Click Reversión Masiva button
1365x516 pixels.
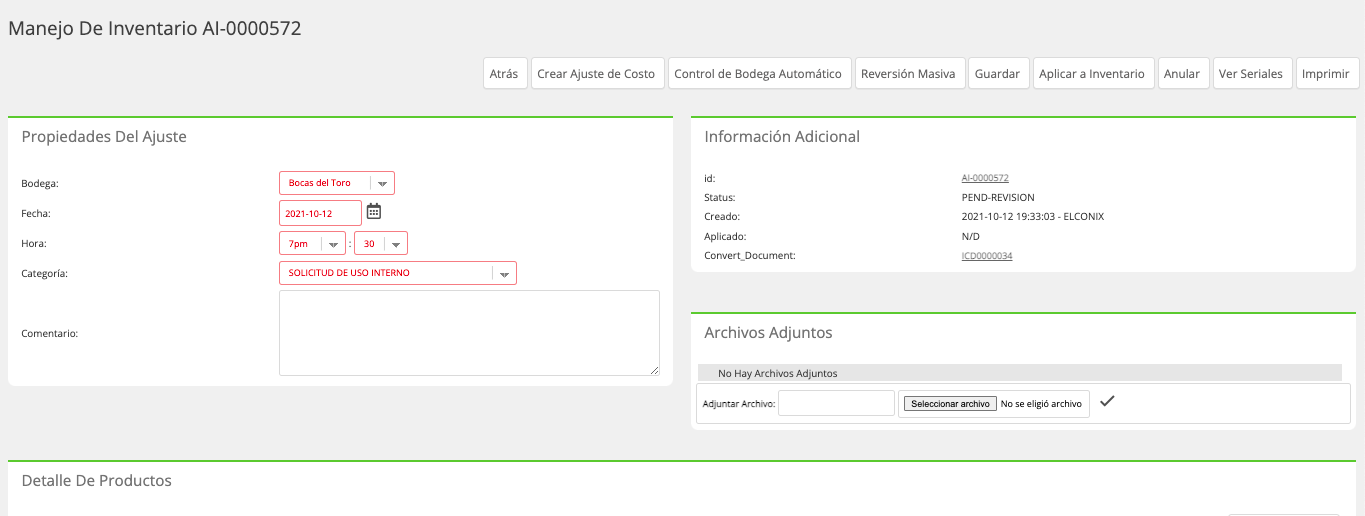pos(909,74)
